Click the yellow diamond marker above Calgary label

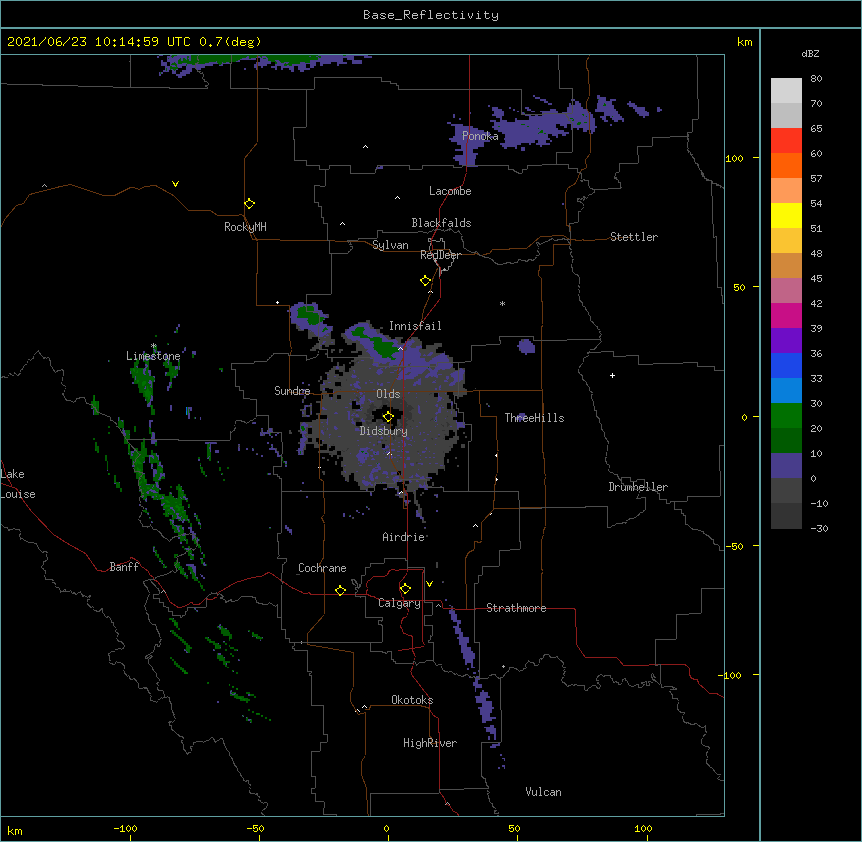[x=405, y=589]
